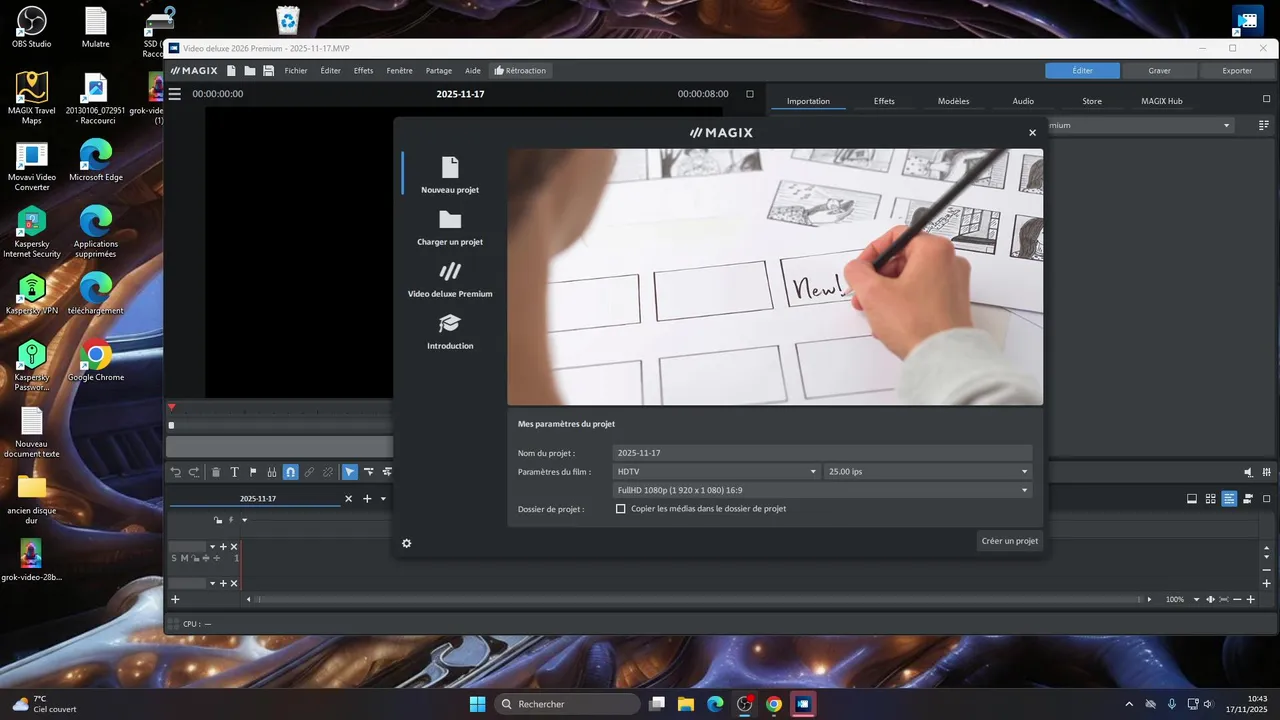This screenshot has height=720, width=1280.
Task: Open Partage menu
Action: pos(438,71)
